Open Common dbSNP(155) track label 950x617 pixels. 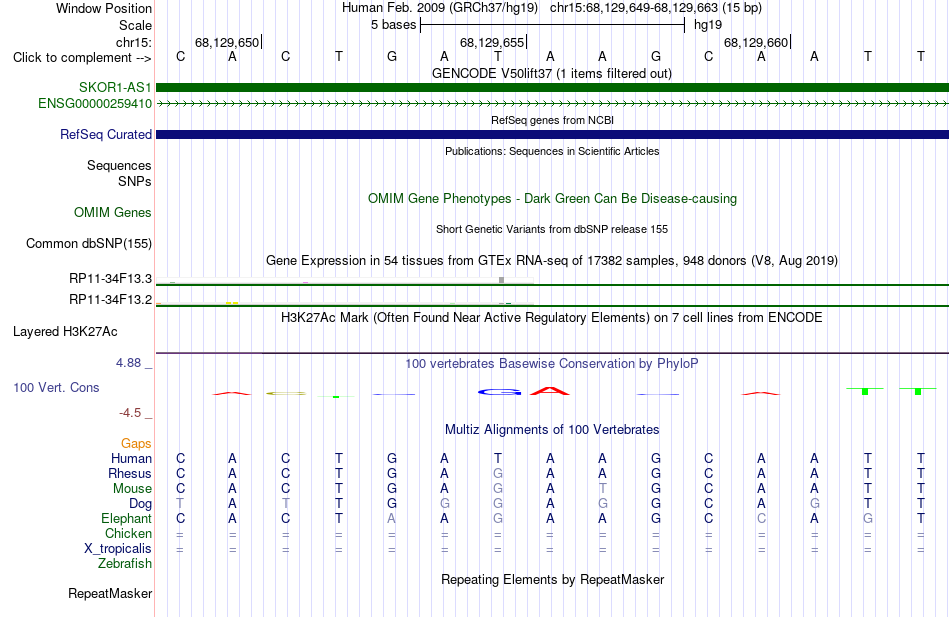coord(89,244)
